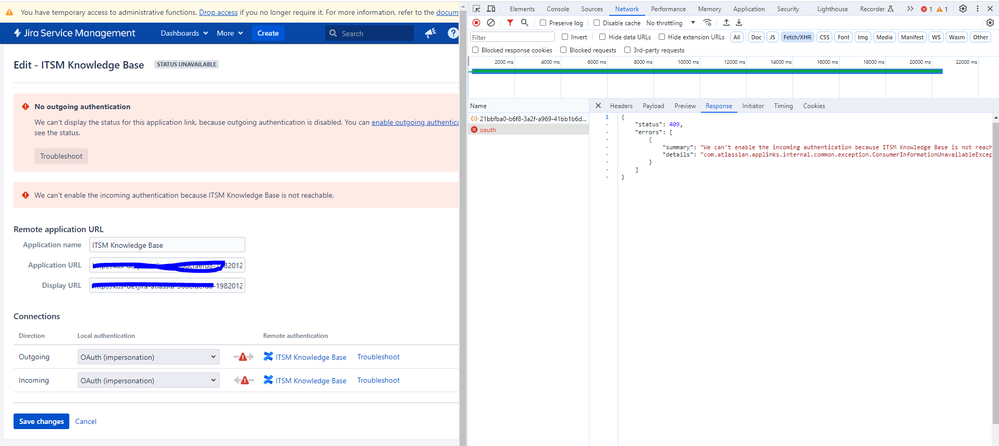Screen dimensions: 999x446
Task: Click the Drop access link
Action: click(220, 12)
